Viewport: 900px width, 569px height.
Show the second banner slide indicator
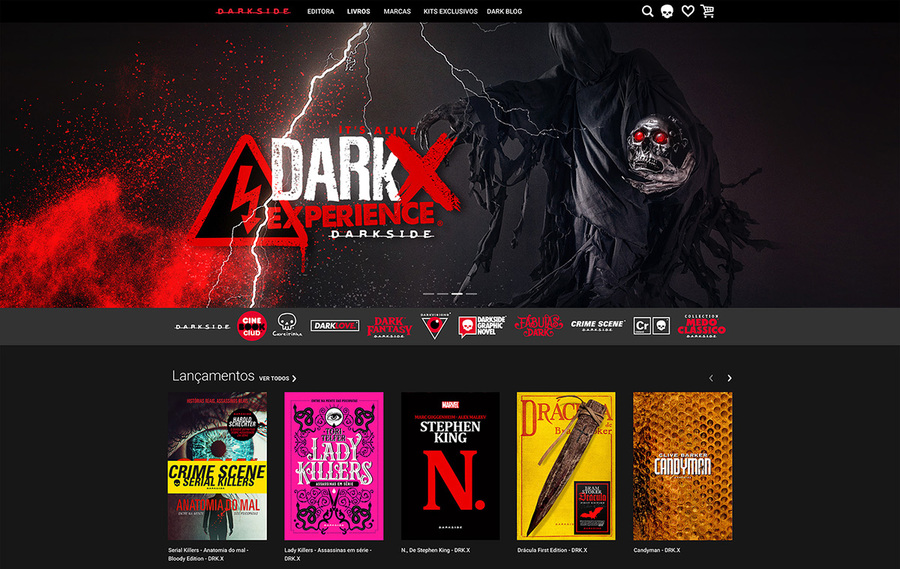pyautogui.click(x=443, y=293)
